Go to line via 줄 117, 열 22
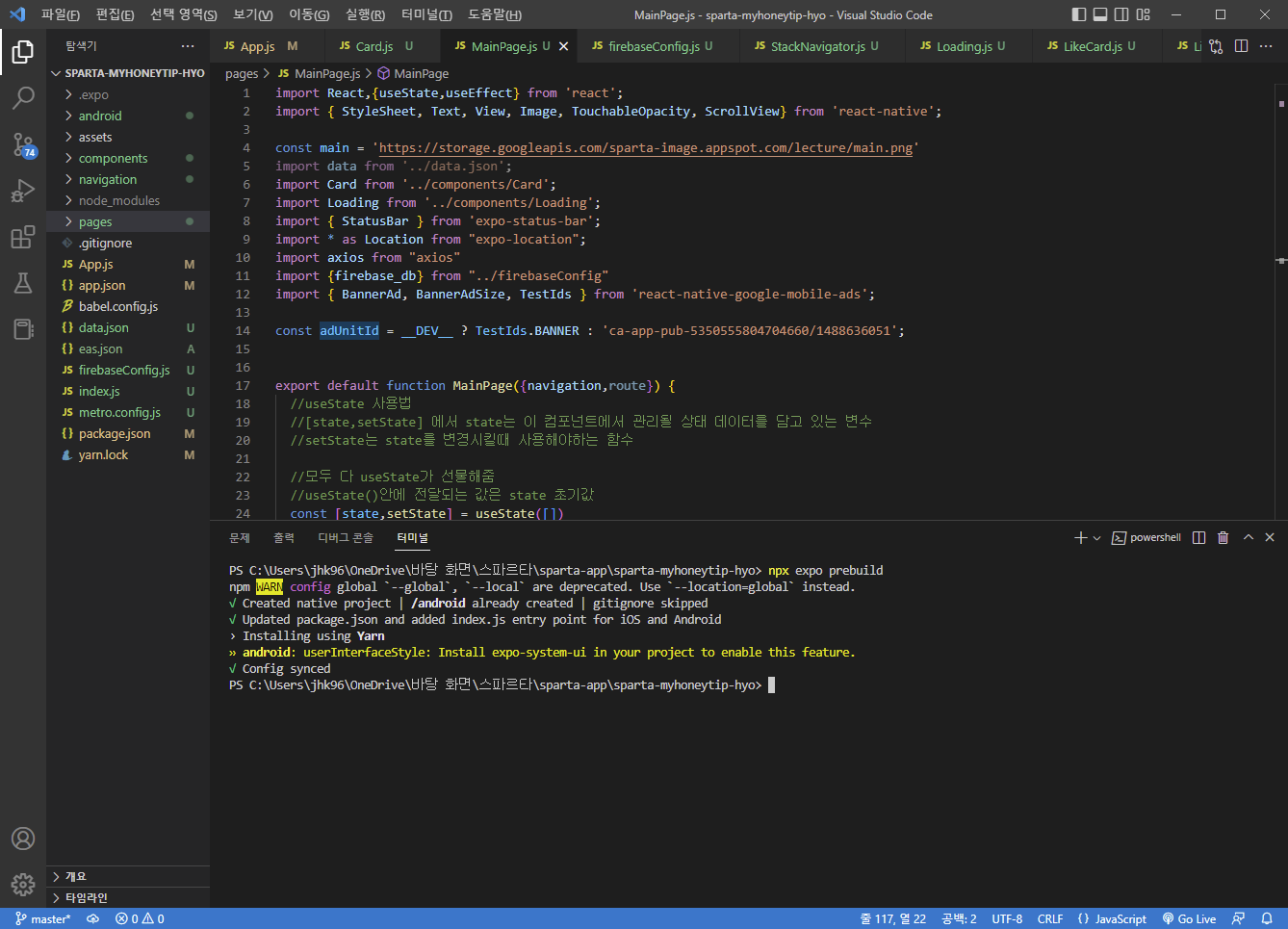Screen dimensions: 1288x929 click(x=893, y=918)
